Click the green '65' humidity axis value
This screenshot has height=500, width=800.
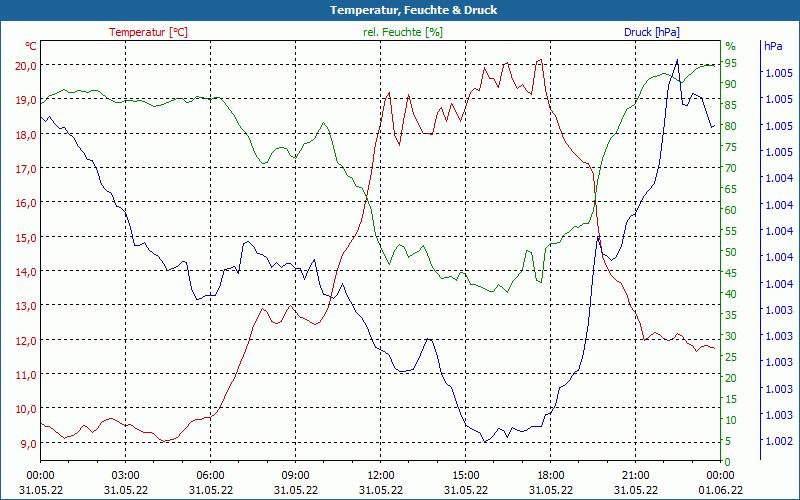point(731,189)
